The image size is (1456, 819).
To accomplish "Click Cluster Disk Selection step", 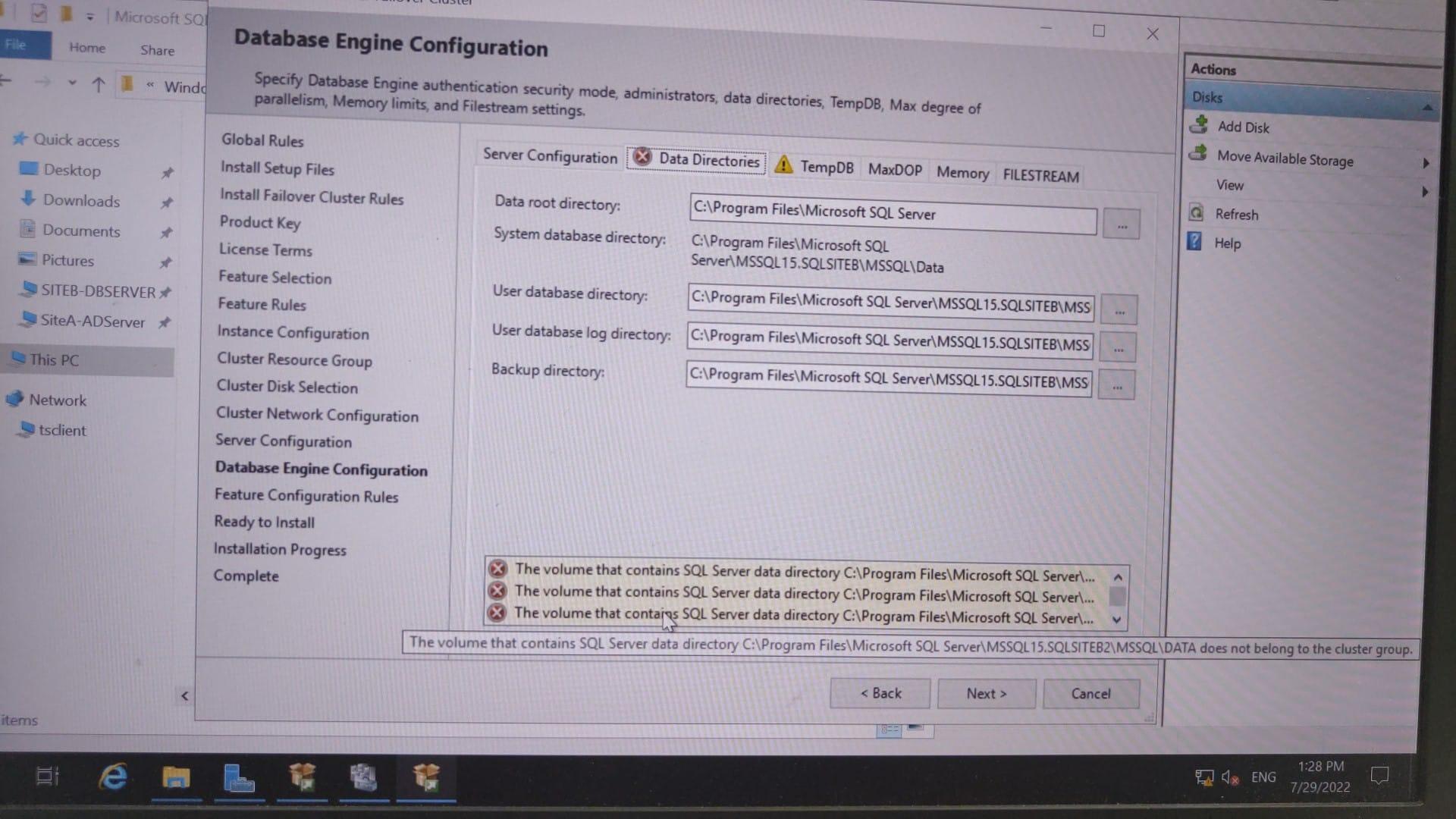I will click(287, 387).
